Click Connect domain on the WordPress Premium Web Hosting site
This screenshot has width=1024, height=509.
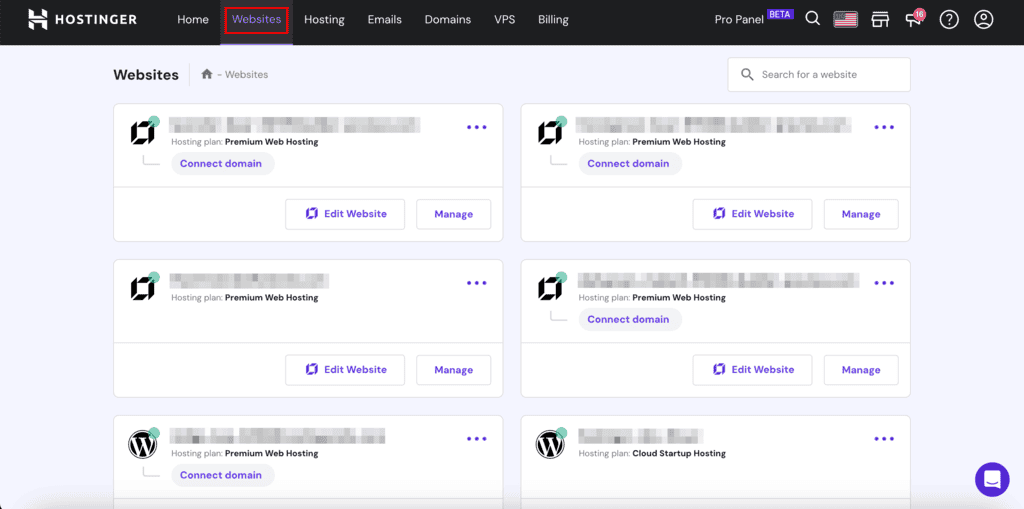click(221, 475)
